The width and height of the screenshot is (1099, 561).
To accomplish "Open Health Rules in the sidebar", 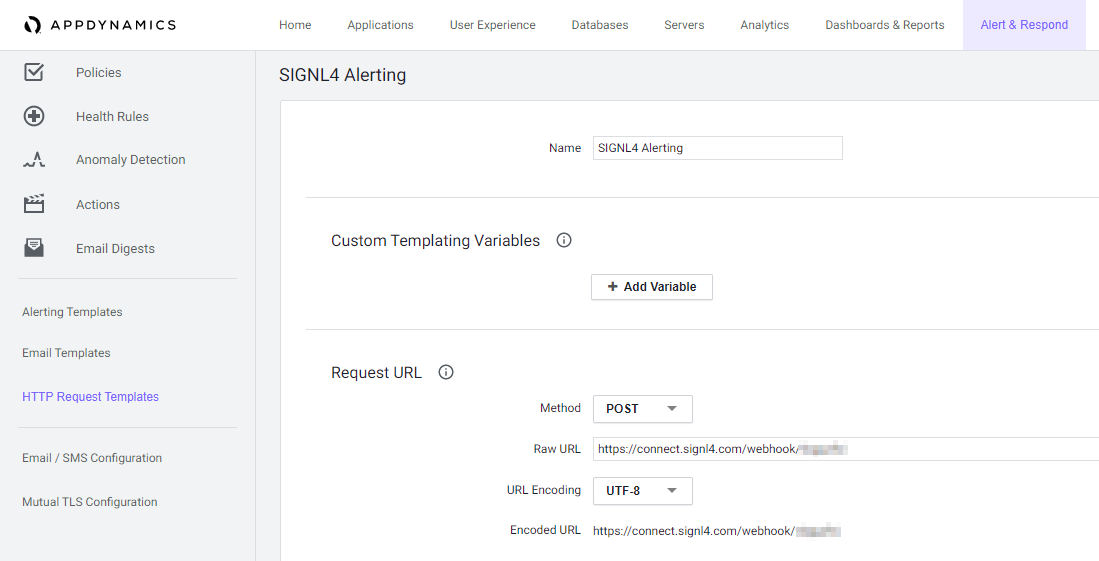I will [x=112, y=116].
